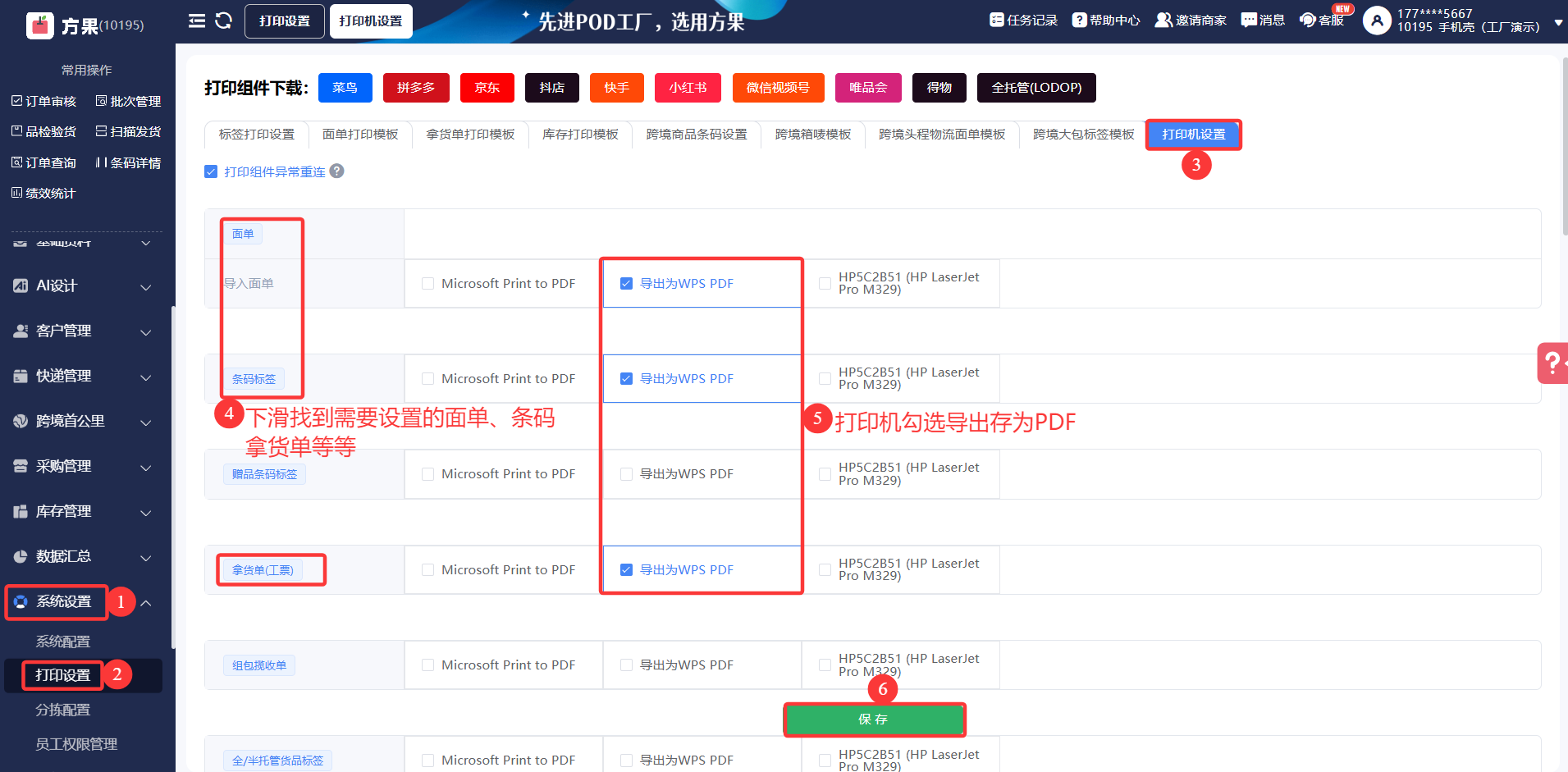Click the hamburger menu icon in the top bar

click(197, 21)
